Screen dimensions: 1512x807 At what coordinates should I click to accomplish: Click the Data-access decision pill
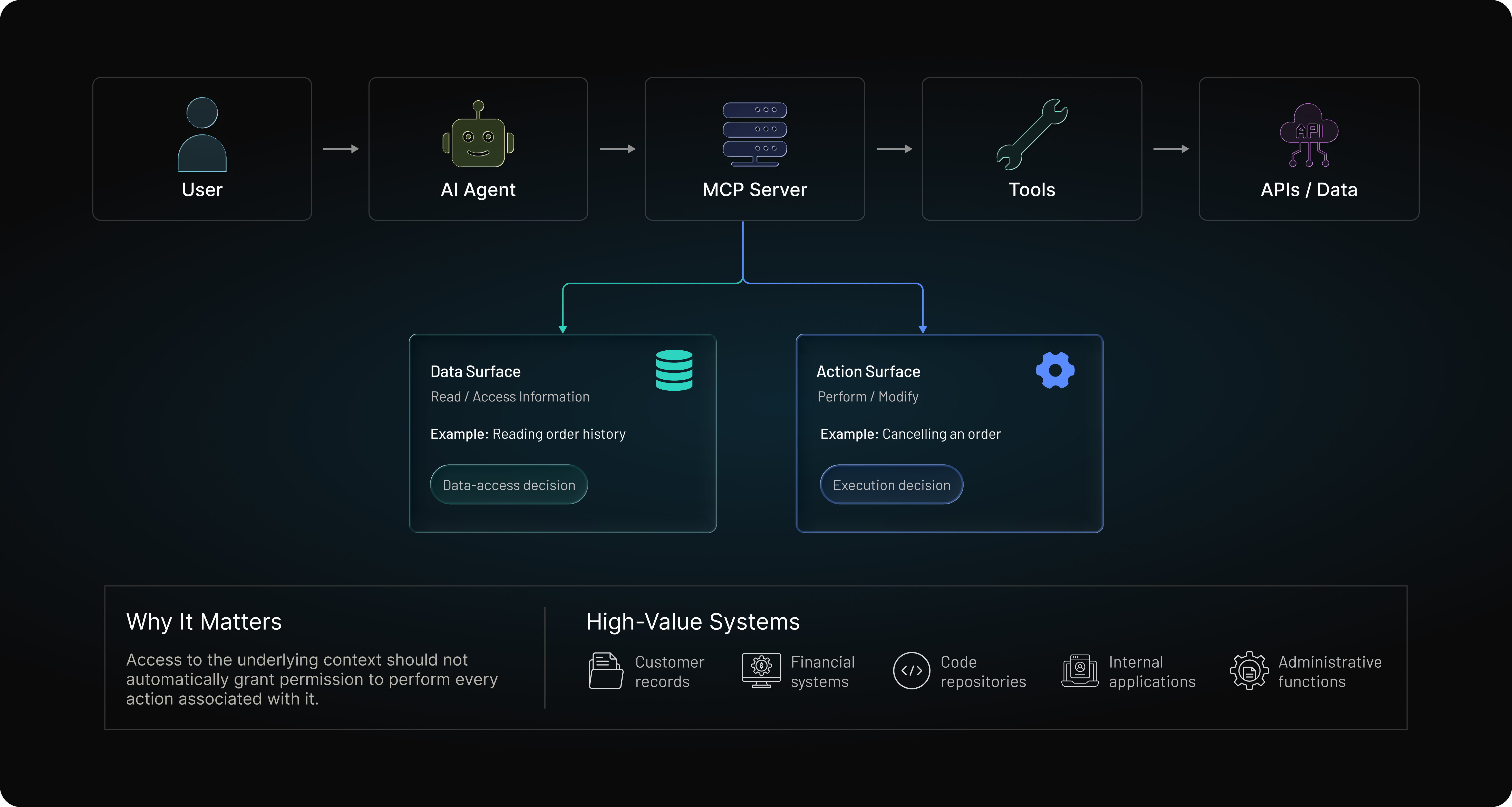coord(509,485)
